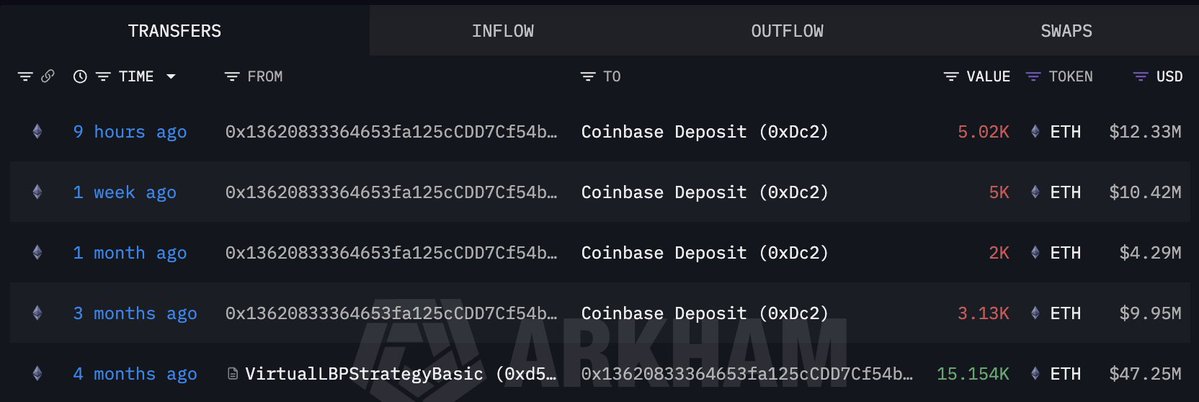Click the VALUE column filter icon
This screenshot has width=1199, height=402.
[951, 77]
